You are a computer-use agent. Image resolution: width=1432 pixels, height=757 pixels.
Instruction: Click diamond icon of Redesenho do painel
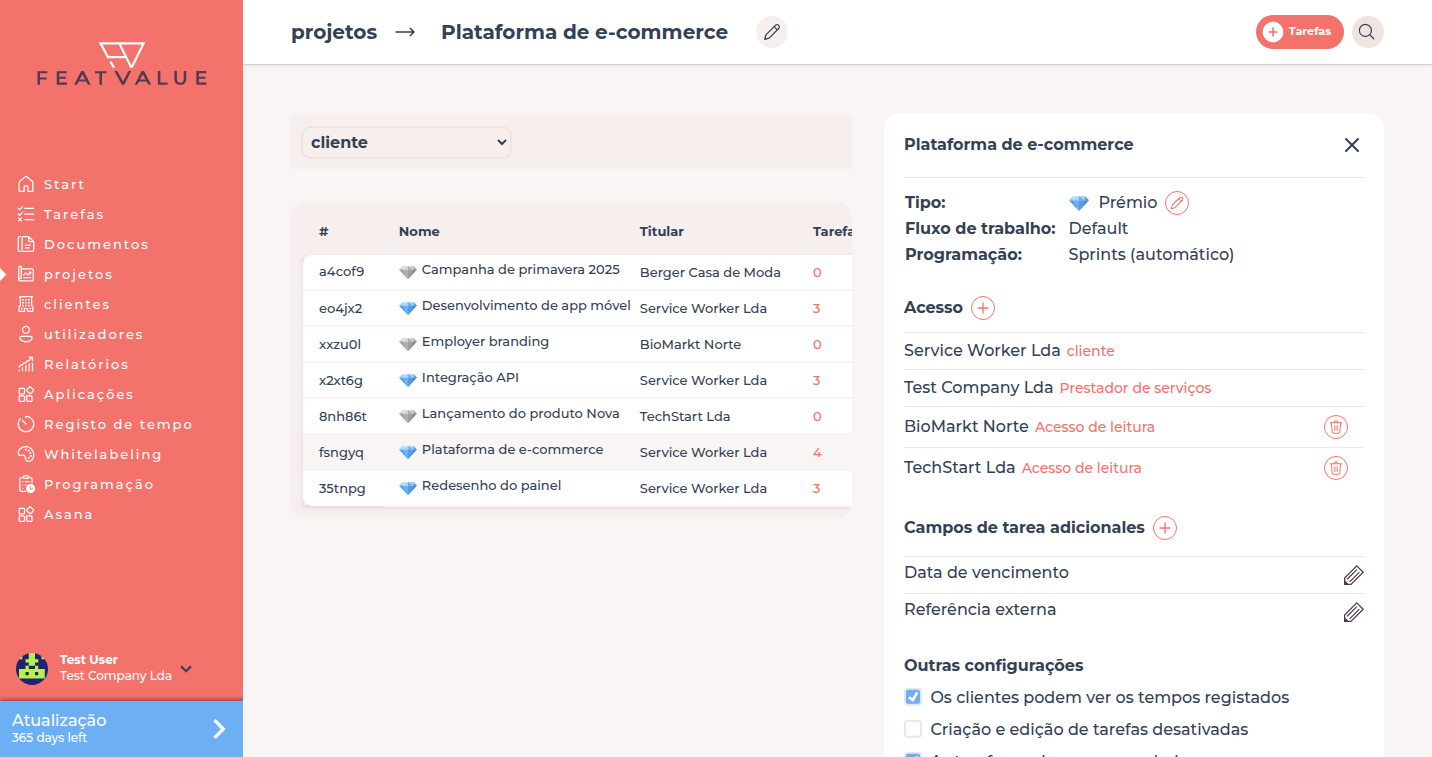[408, 488]
